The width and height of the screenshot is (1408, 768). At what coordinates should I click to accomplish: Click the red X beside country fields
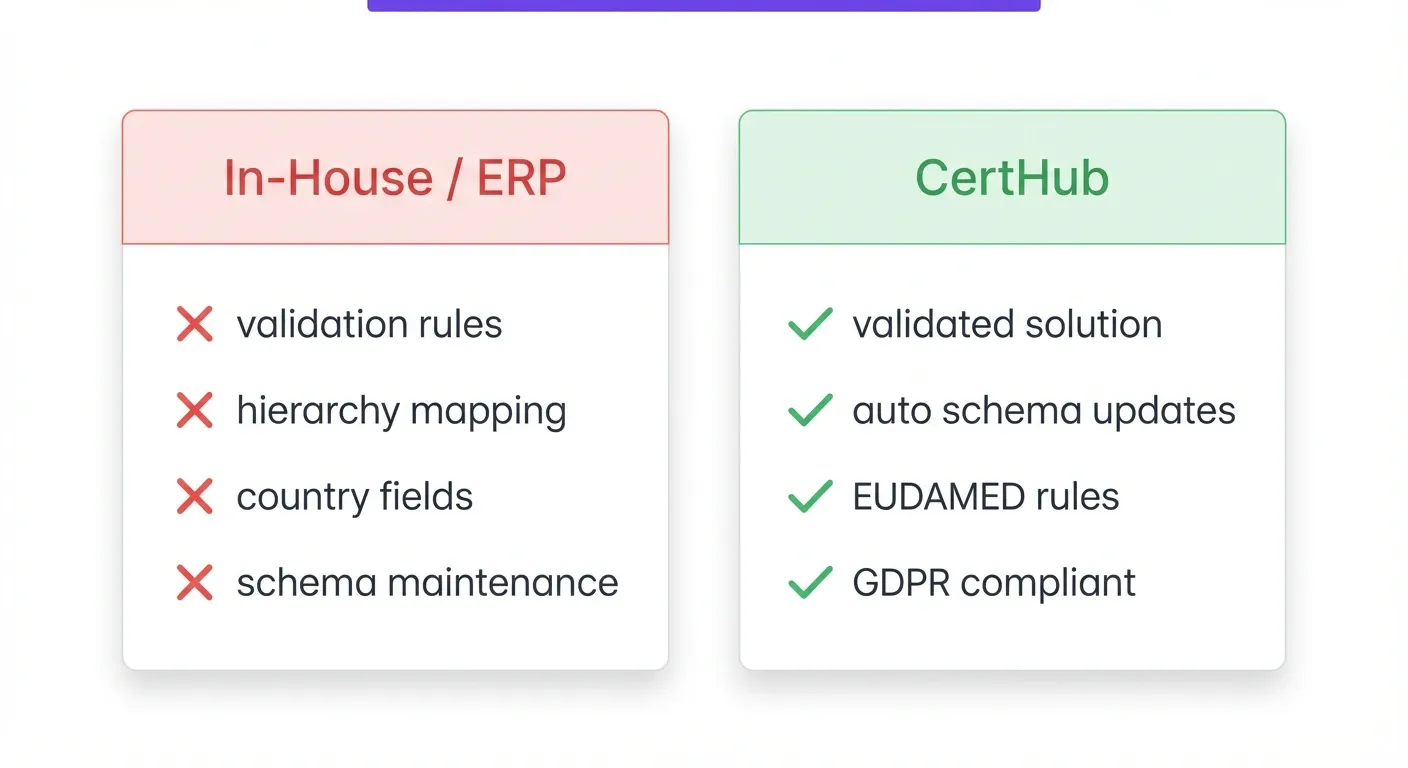point(194,496)
